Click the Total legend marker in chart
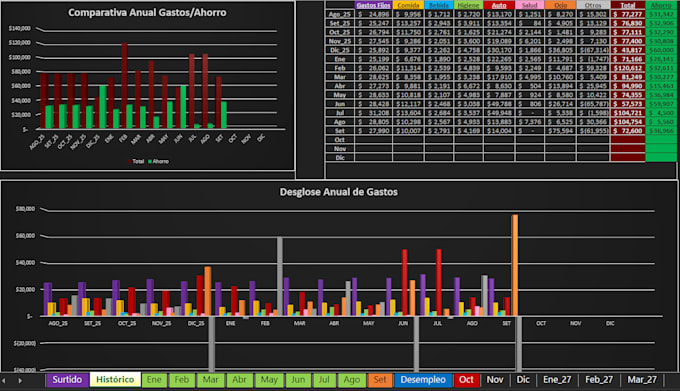This screenshot has width=680, height=391. (130, 162)
